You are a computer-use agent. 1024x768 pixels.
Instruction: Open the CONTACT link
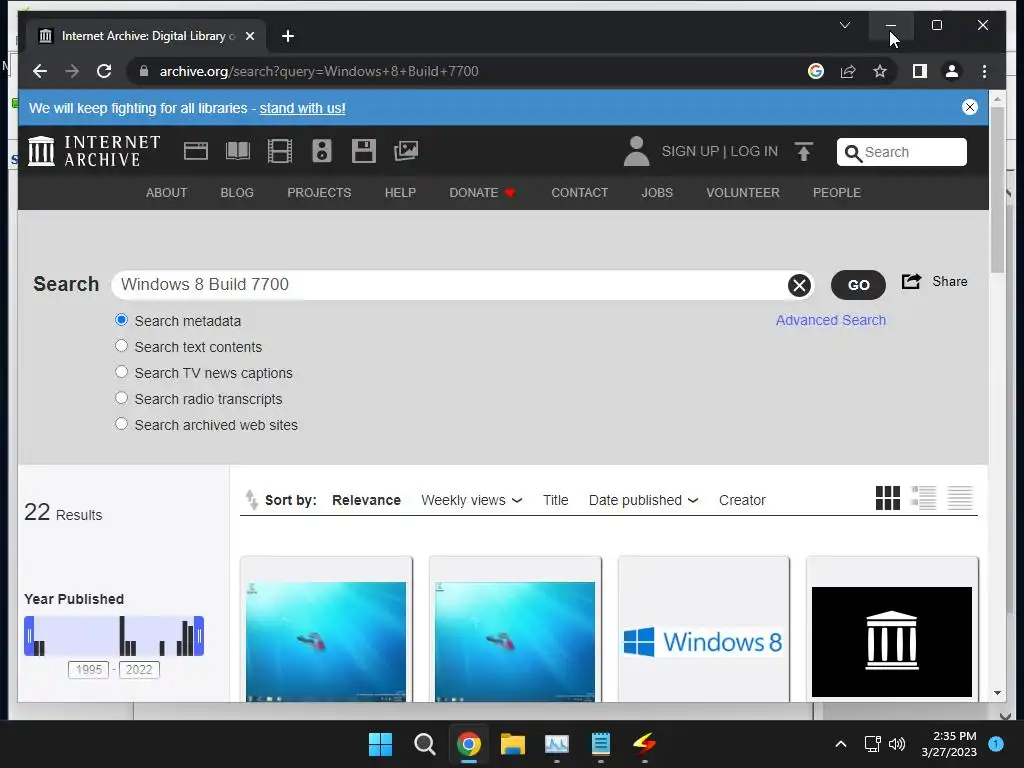(579, 193)
